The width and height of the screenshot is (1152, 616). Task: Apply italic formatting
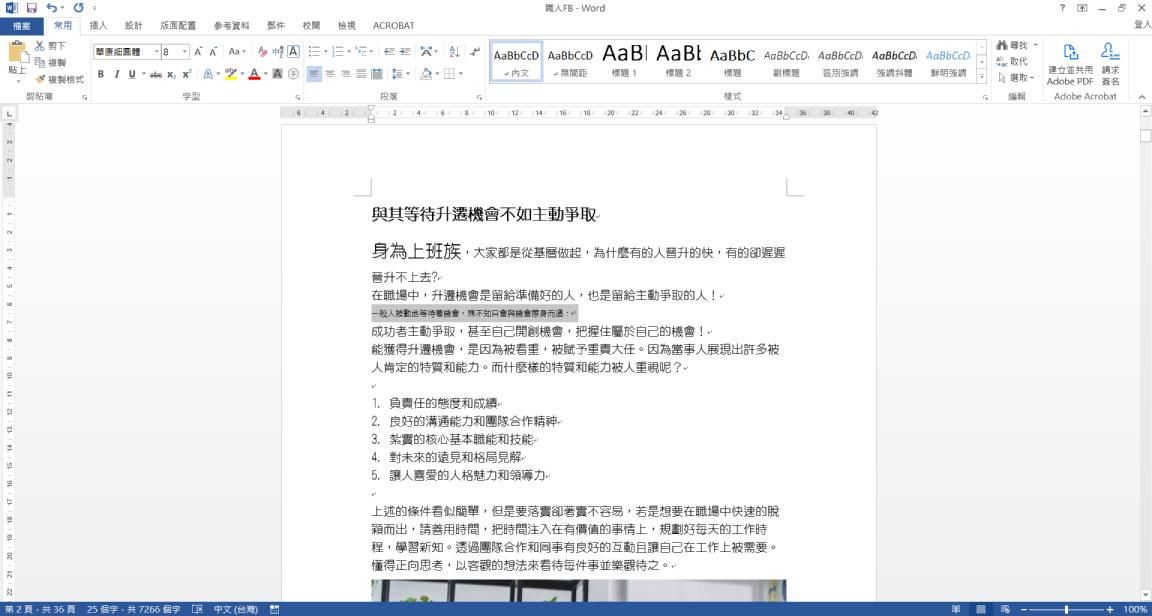point(116,73)
